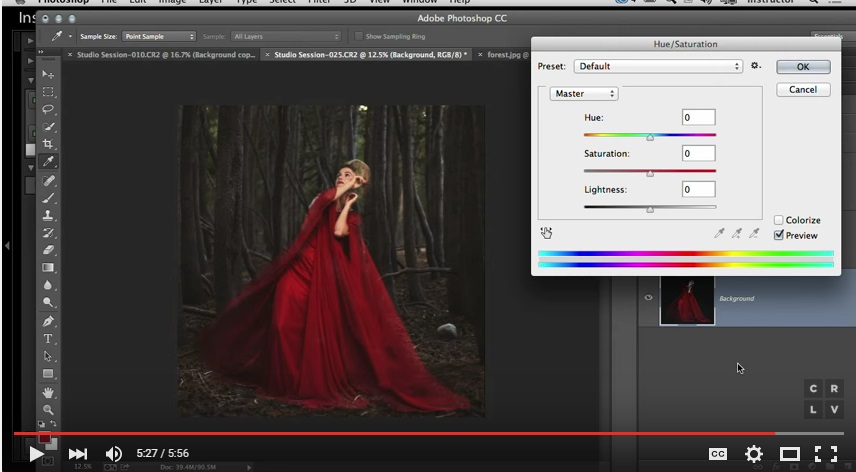The height and width of the screenshot is (472, 856).
Task: Select the Rectangle shape tool
Action: click(x=48, y=374)
